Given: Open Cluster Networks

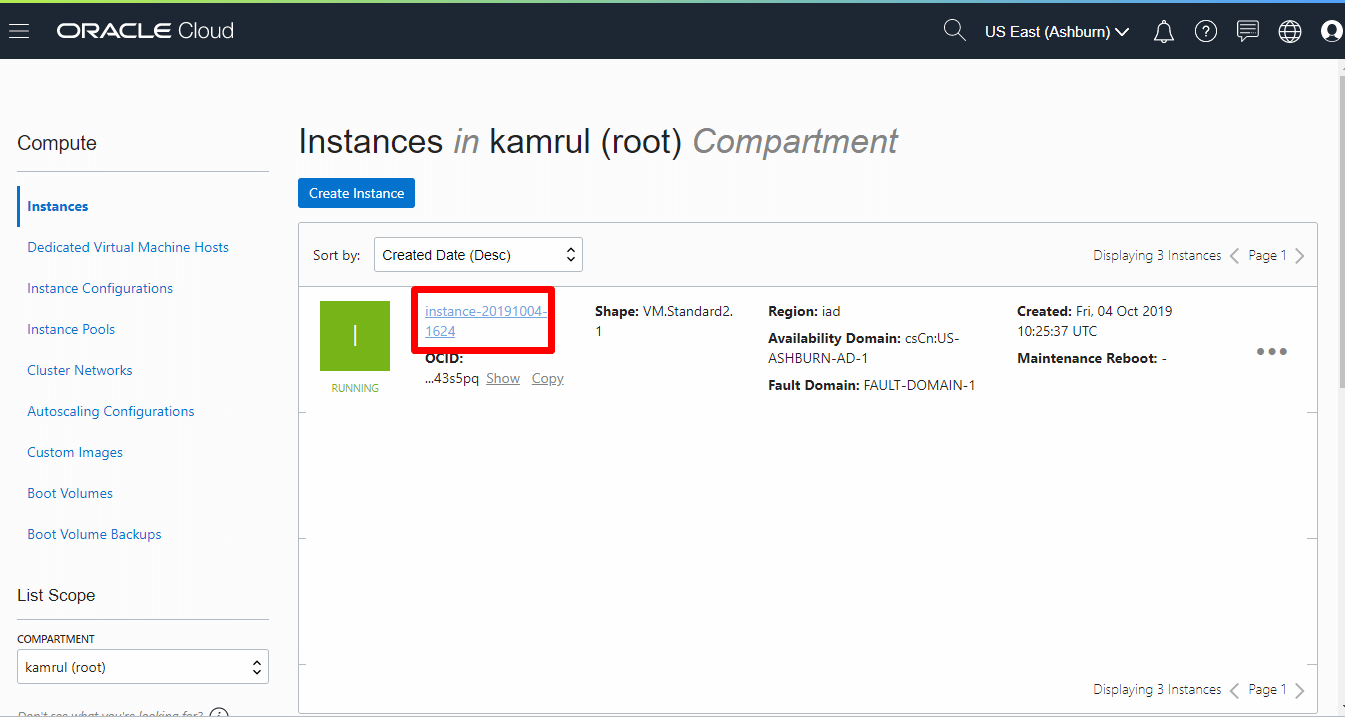Looking at the screenshot, I should (x=80, y=370).
